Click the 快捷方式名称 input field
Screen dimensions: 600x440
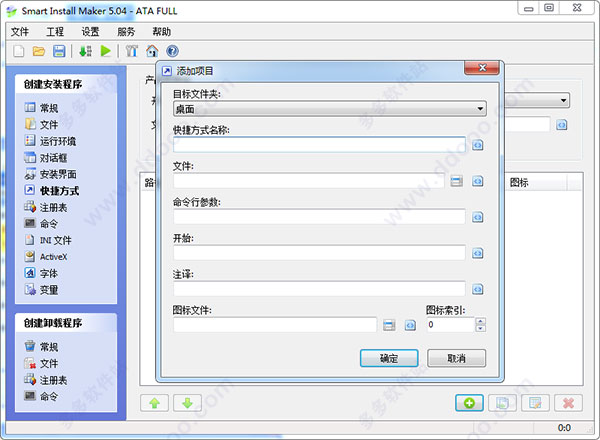[320, 145]
